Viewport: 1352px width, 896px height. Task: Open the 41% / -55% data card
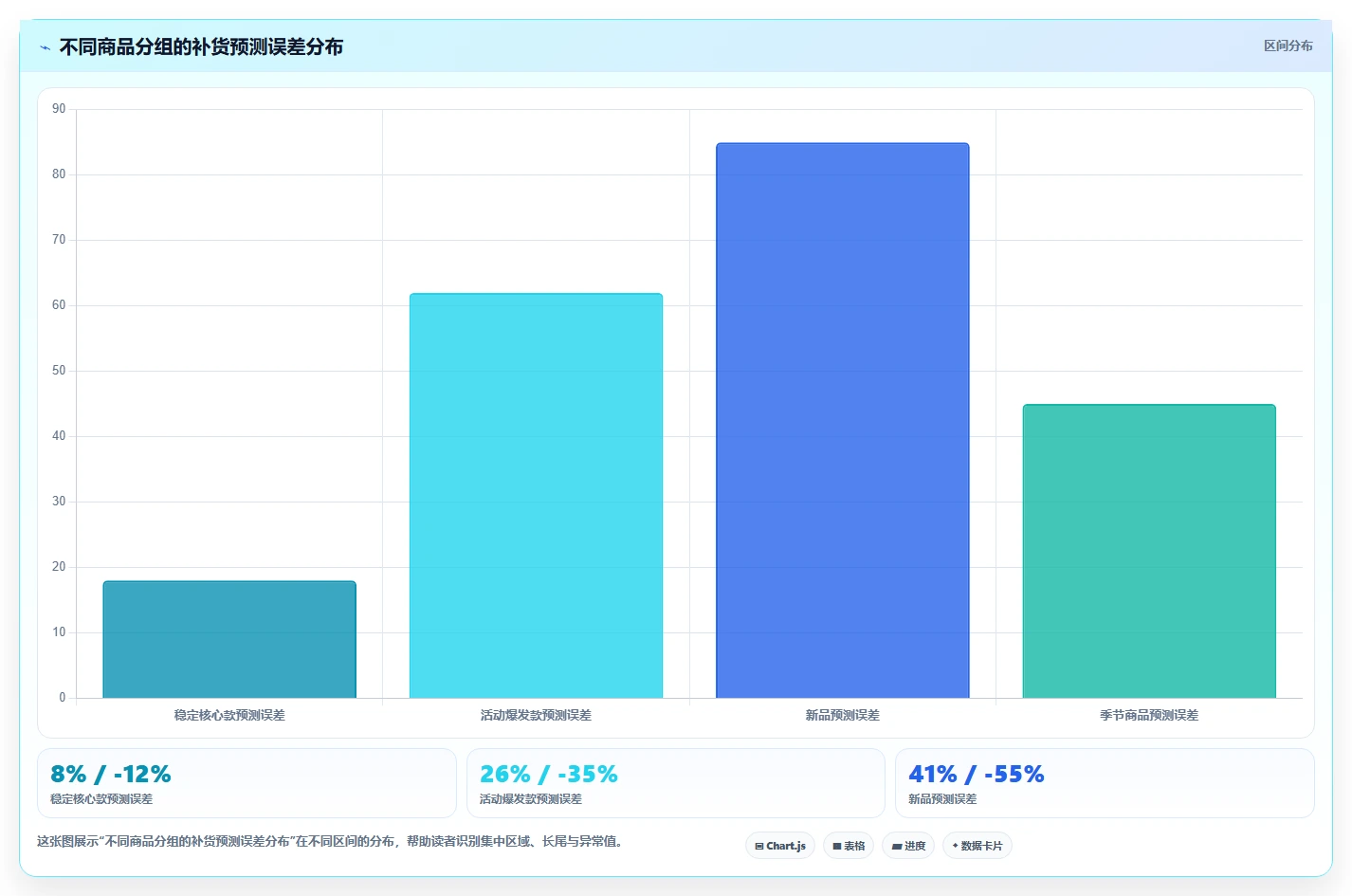[1105, 783]
